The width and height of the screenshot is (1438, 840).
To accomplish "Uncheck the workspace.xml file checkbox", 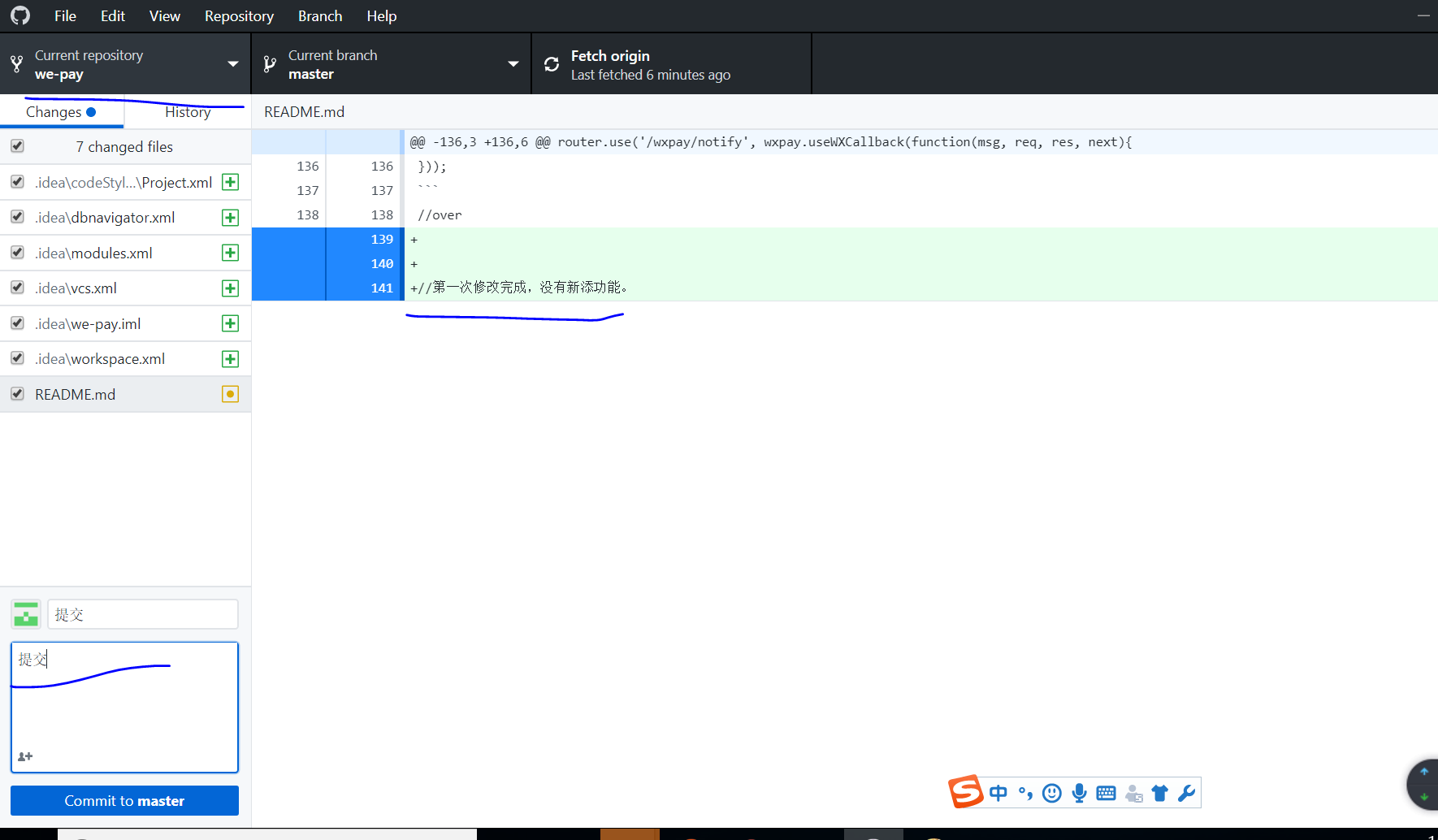I will [17, 358].
